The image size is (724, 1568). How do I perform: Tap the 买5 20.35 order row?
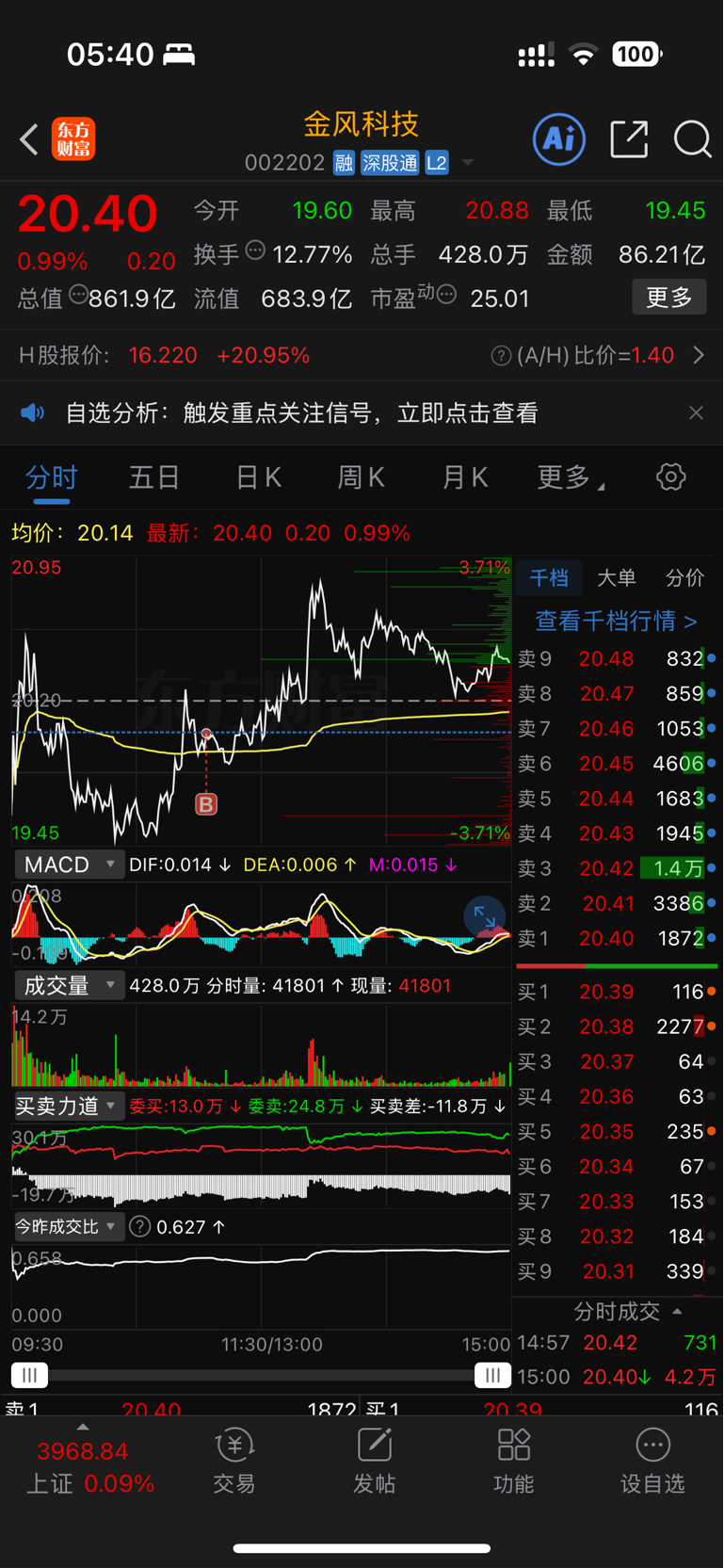pos(617,1131)
